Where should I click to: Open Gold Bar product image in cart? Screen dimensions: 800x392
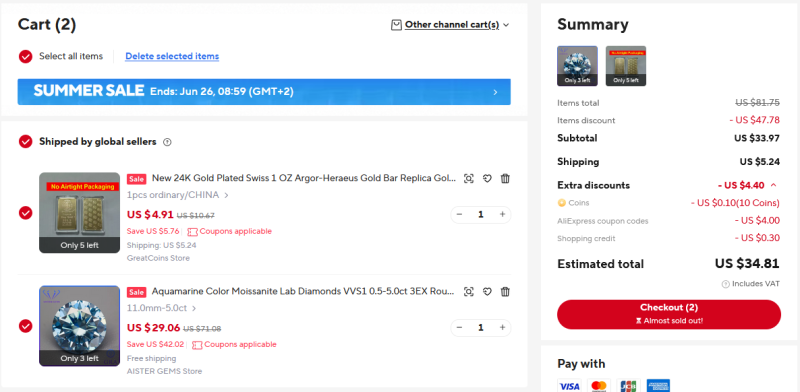(80, 212)
